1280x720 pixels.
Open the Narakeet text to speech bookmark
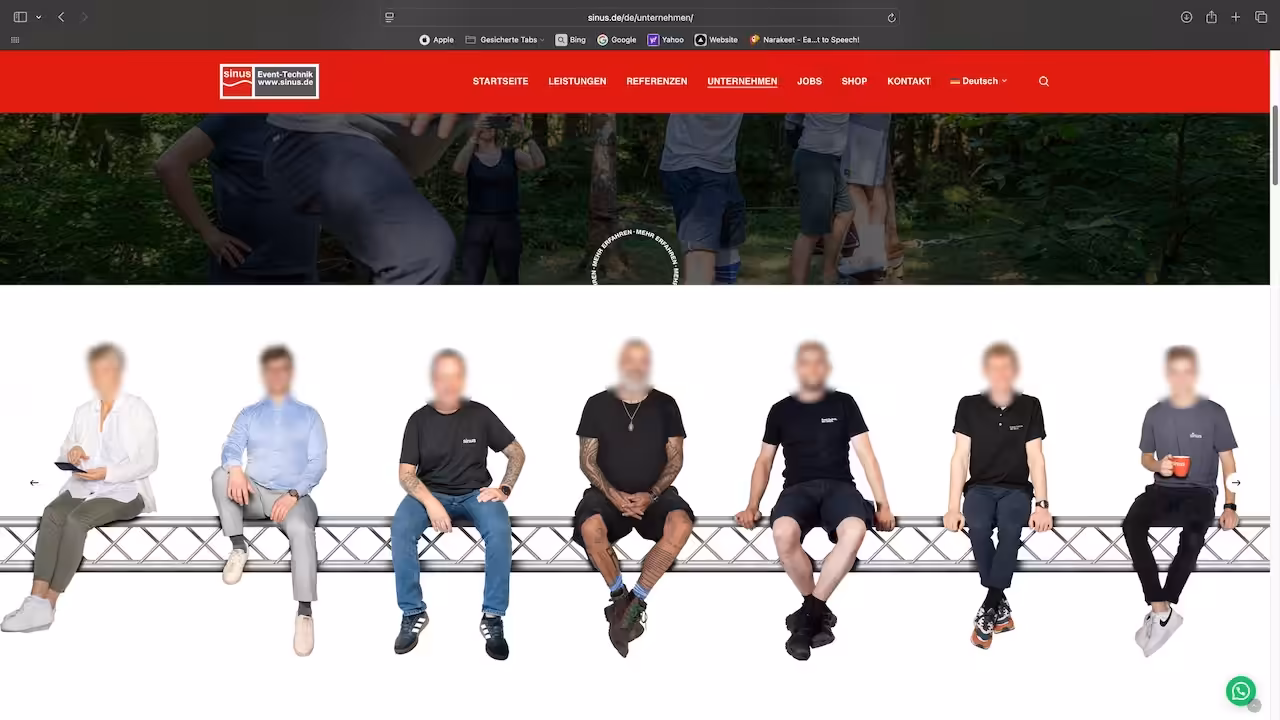[x=805, y=40]
